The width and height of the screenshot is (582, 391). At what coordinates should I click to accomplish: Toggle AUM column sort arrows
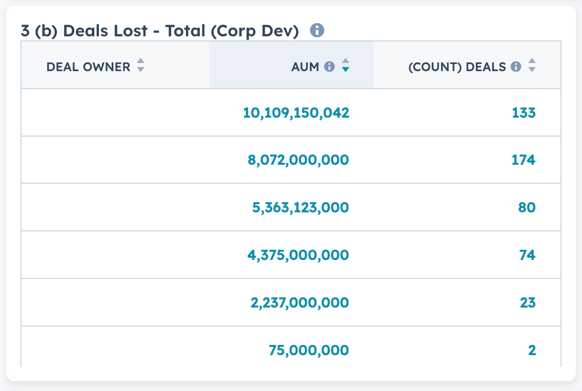click(x=346, y=65)
